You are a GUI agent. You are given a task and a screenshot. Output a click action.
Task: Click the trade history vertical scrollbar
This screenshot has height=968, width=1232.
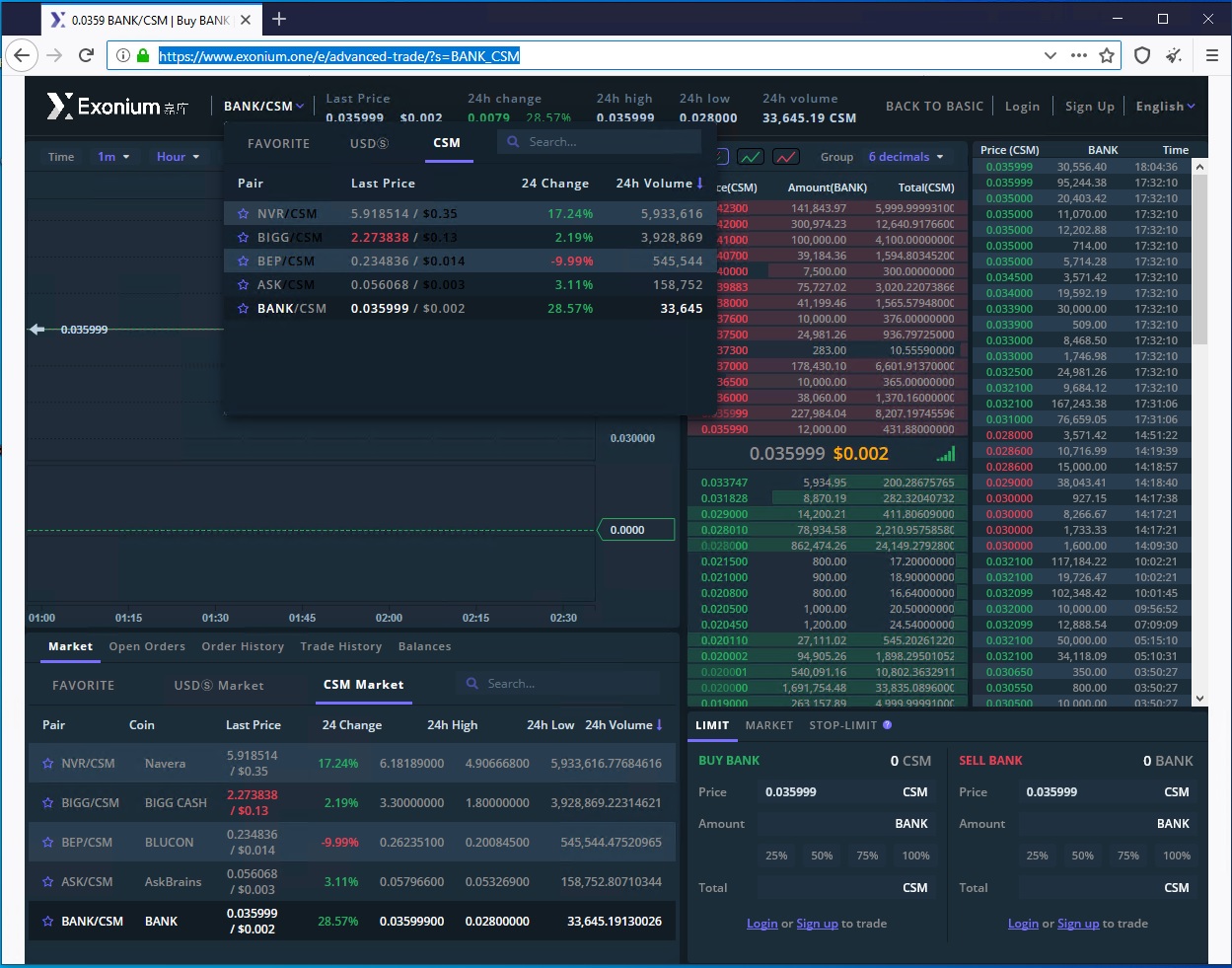point(1200,261)
